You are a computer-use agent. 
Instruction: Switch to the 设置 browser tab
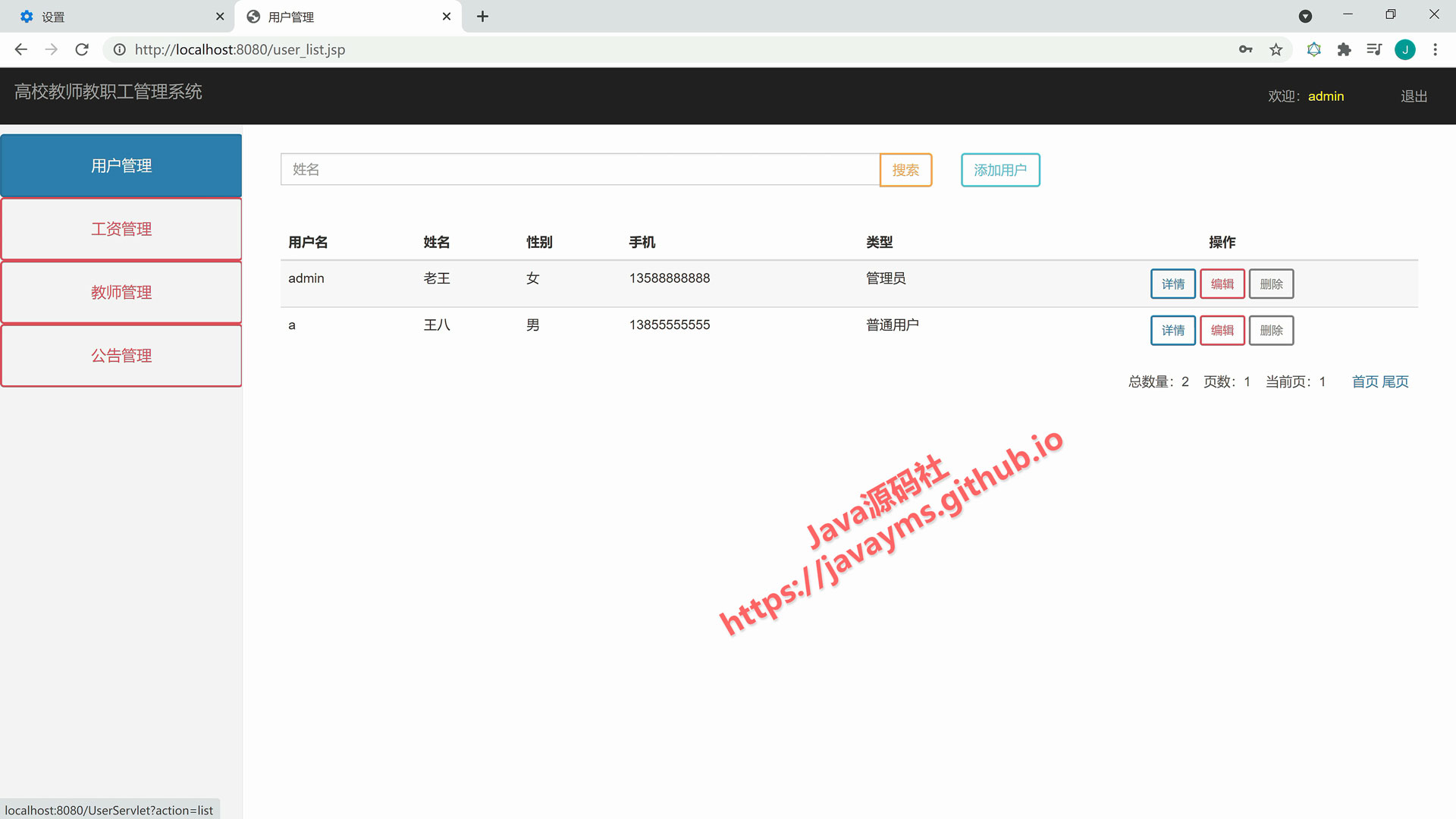pos(118,16)
